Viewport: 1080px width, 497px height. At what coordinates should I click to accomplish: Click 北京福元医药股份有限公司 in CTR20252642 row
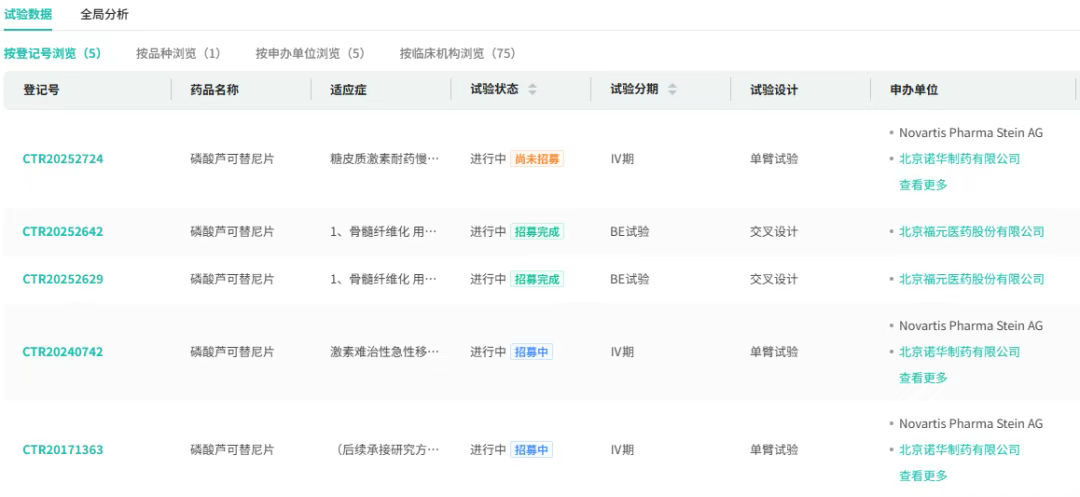pos(971,232)
